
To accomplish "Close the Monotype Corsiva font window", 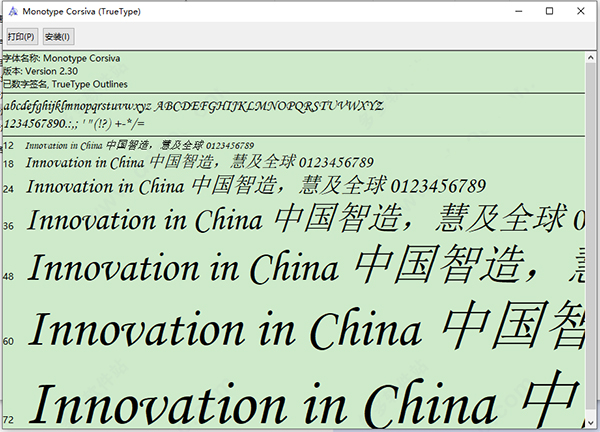I will click(x=581, y=11).
